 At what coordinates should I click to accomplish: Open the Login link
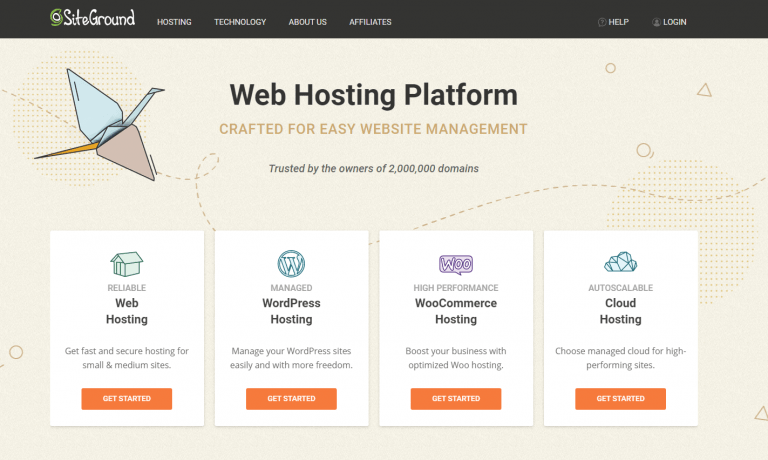[x=674, y=22]
